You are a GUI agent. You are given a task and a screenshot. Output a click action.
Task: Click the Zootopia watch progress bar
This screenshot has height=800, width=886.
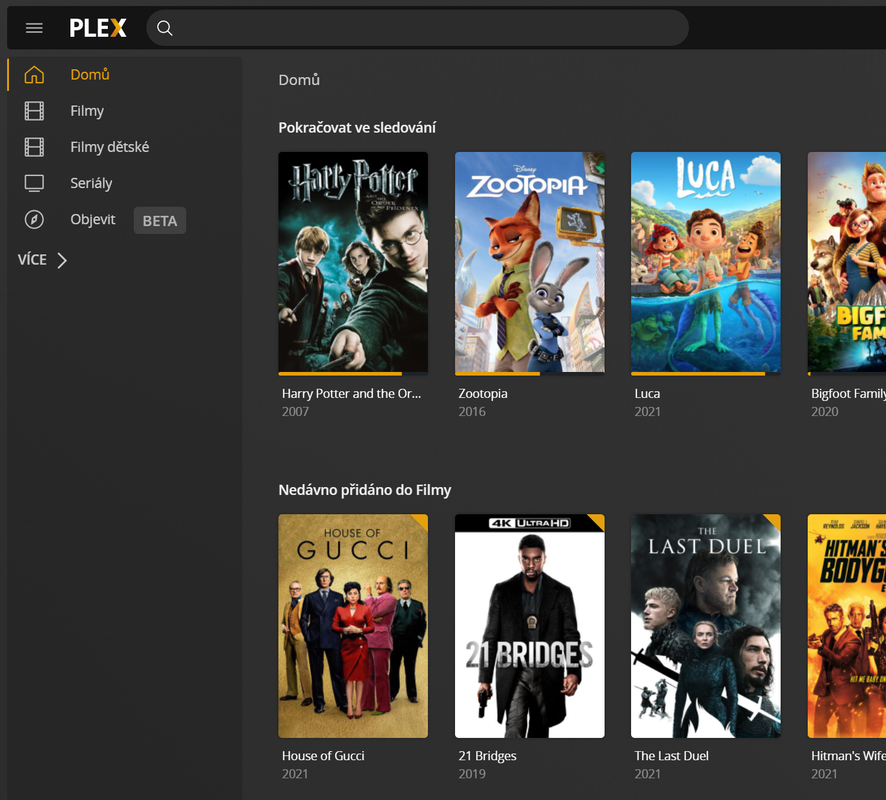click(x=529, y=373)
